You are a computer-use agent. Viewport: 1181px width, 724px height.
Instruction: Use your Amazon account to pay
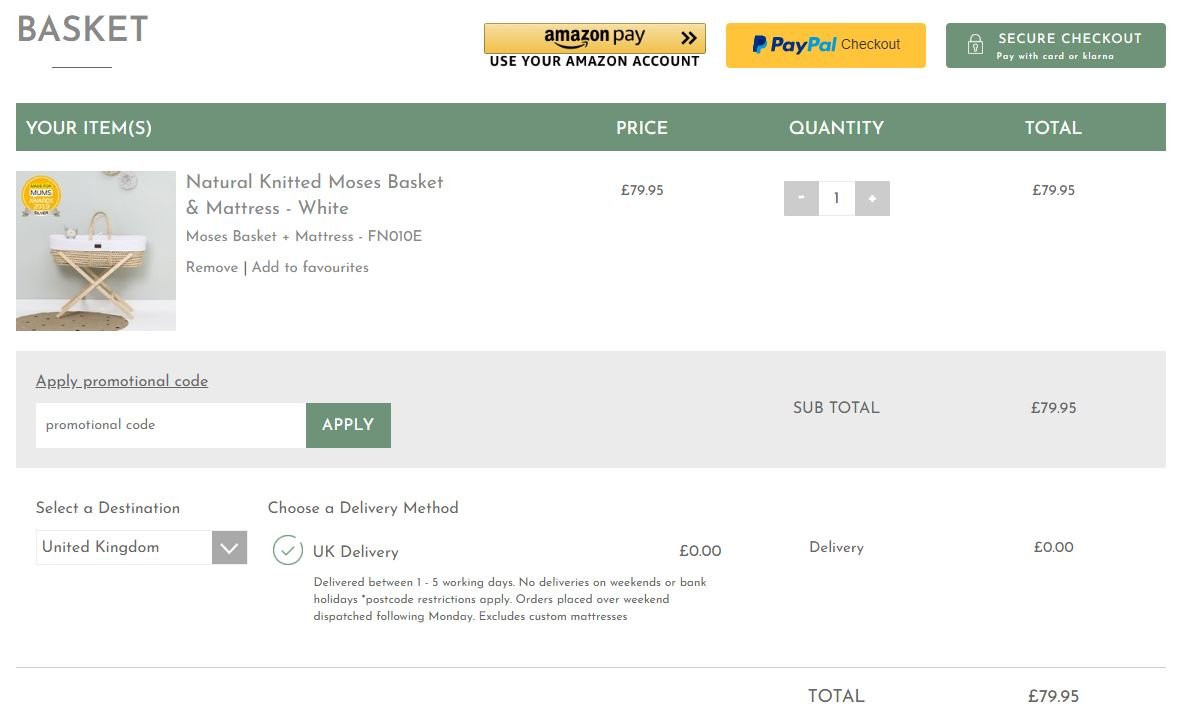tap(594, 45)
